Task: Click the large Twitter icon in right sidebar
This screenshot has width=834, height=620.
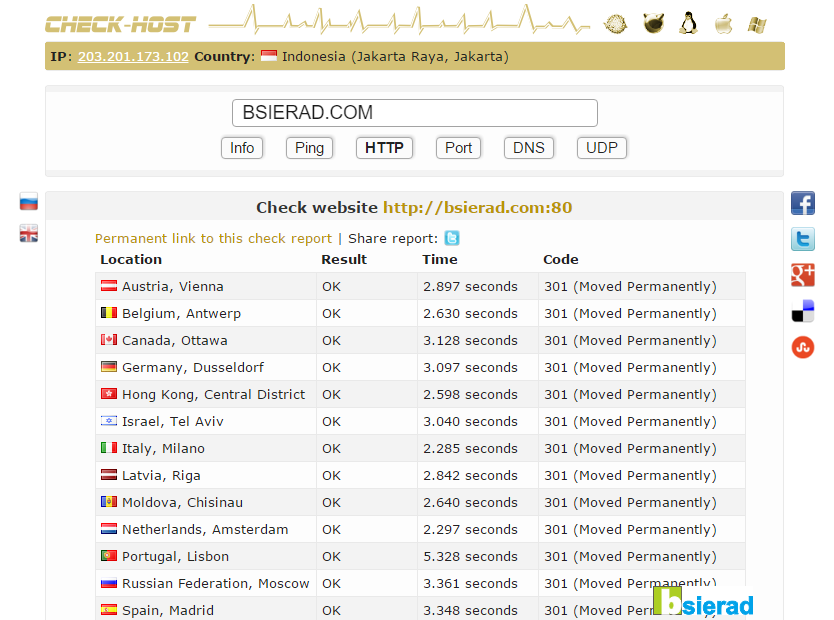Action: click(803, 239)
